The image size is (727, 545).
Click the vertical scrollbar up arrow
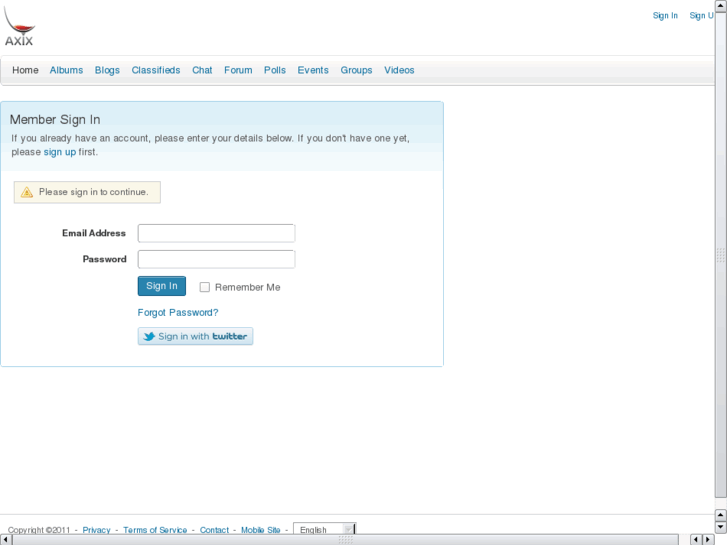[721, 6]
